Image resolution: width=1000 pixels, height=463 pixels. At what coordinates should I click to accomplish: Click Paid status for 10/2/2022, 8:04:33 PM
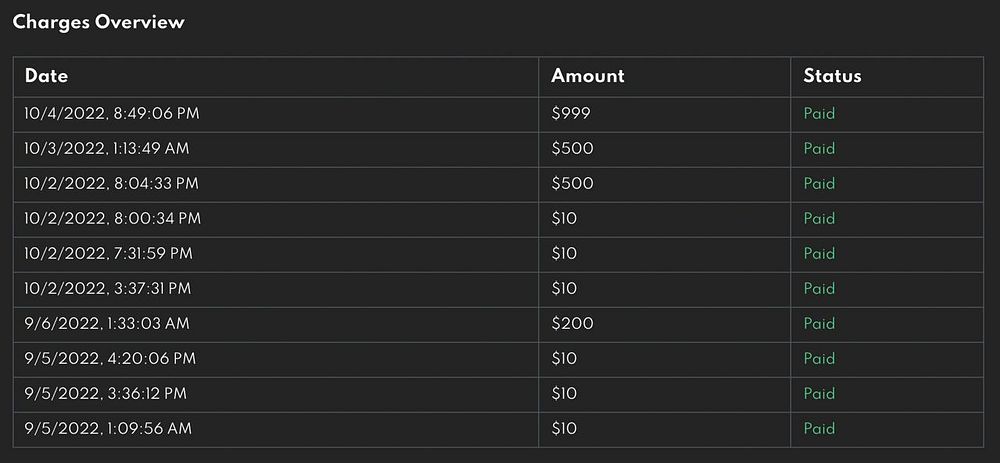[819, 184]
